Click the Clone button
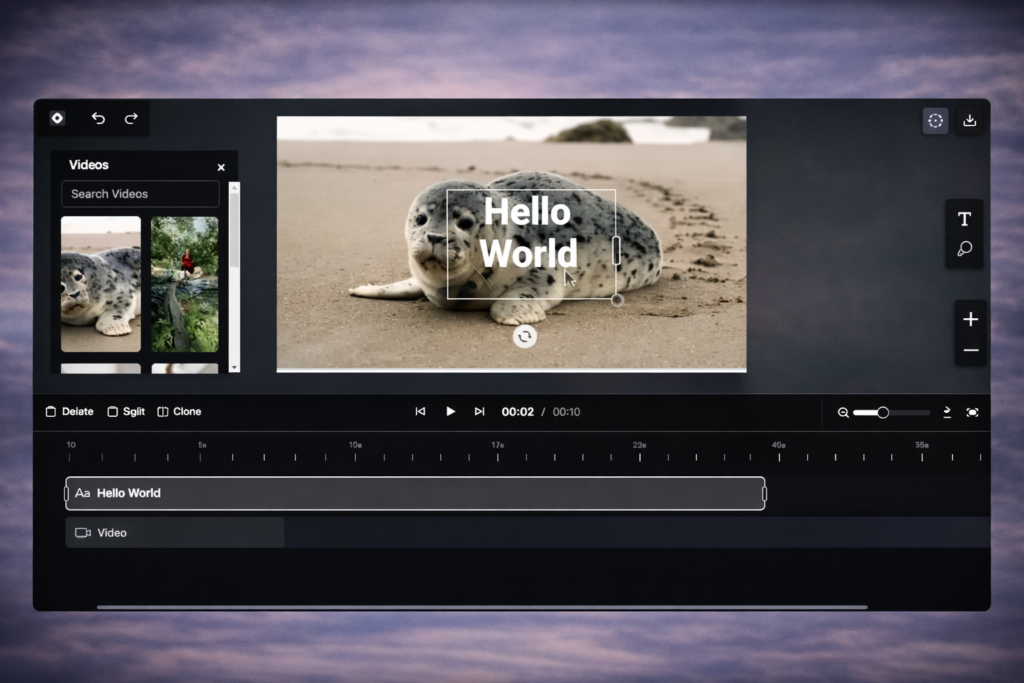Image resolution: width=1024 pixels, height=683 pixels. pos(179,412)
